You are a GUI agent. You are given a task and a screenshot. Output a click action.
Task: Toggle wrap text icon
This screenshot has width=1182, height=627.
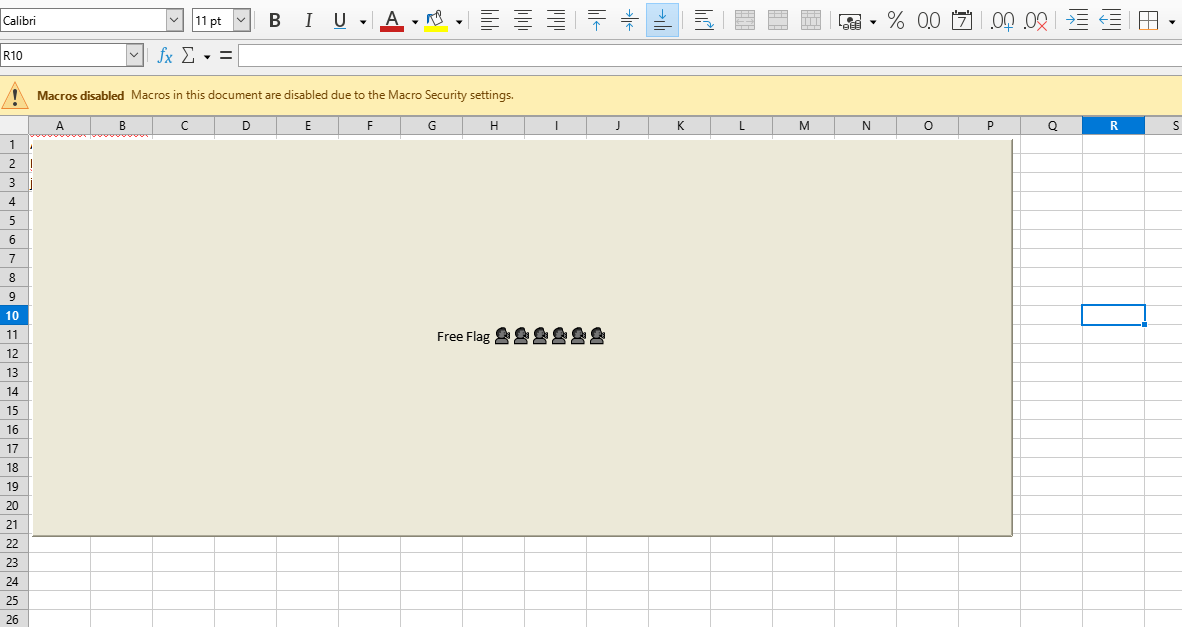703,20
